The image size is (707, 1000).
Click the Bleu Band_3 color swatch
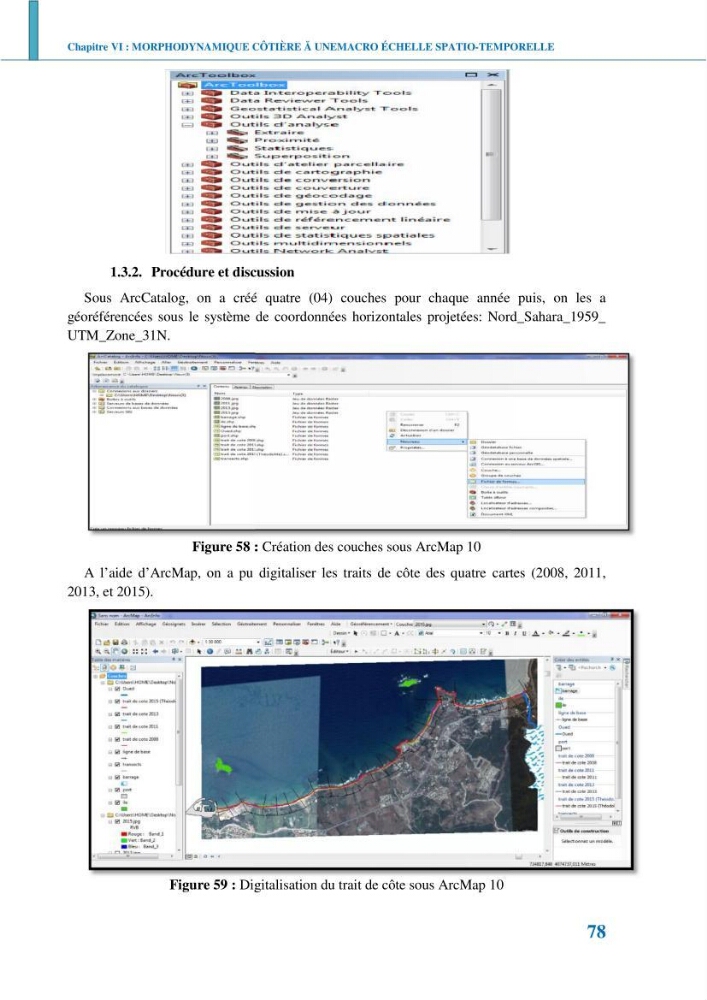[x=124, y=846]
